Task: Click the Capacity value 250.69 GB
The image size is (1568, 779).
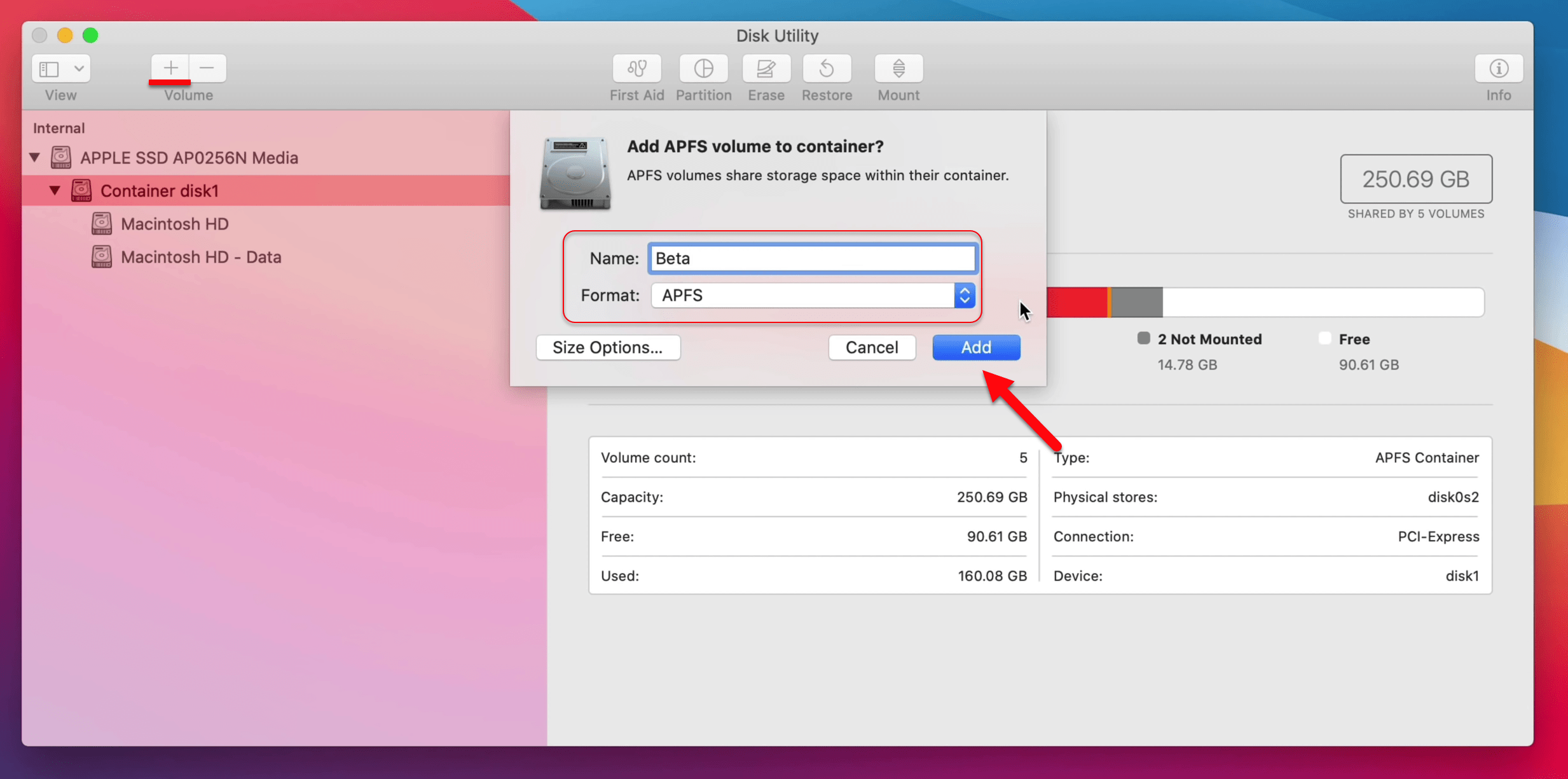Action: [x=991, y=497]
